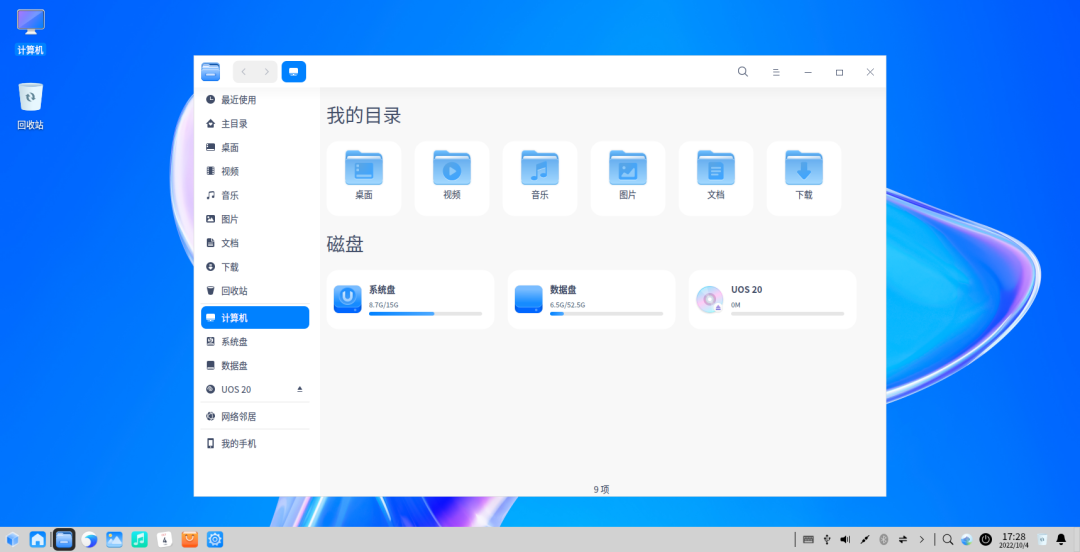Open 视频 from the sidebar
1080x552 pixels.
[x=255, y=172]
